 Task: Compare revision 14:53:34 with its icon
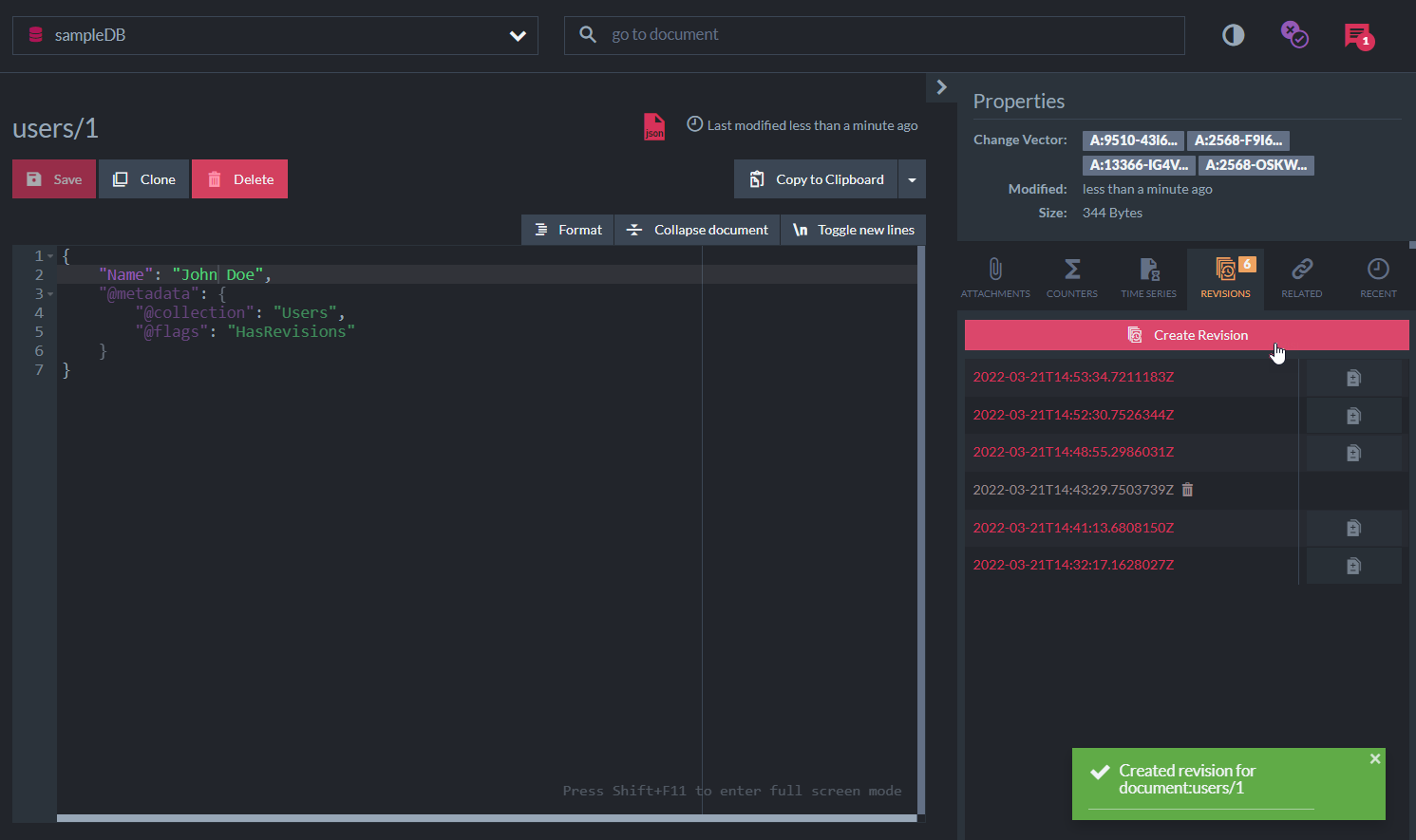[x=1354, y=378]
